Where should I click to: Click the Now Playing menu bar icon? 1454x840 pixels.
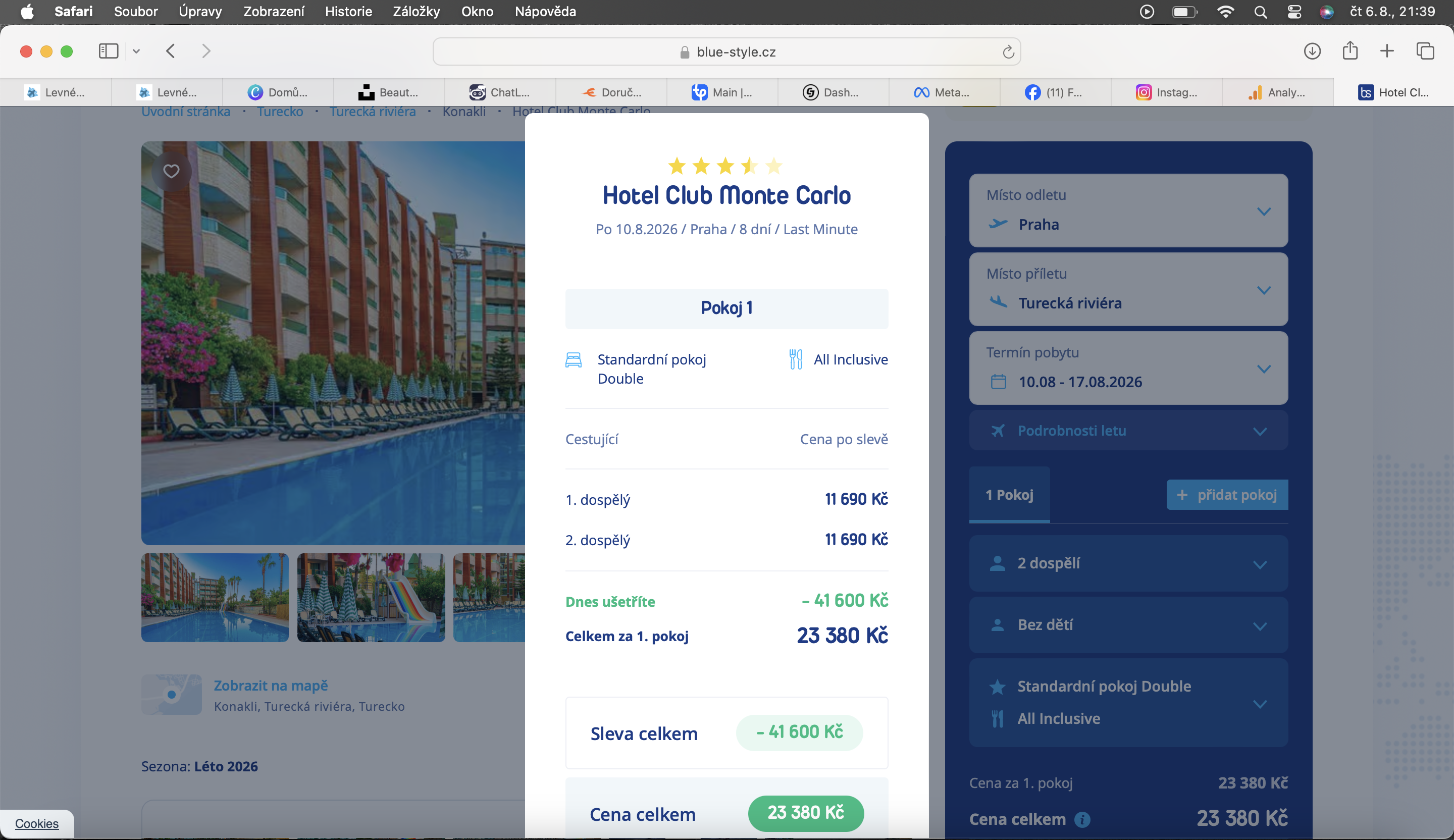coord(1147,12)
